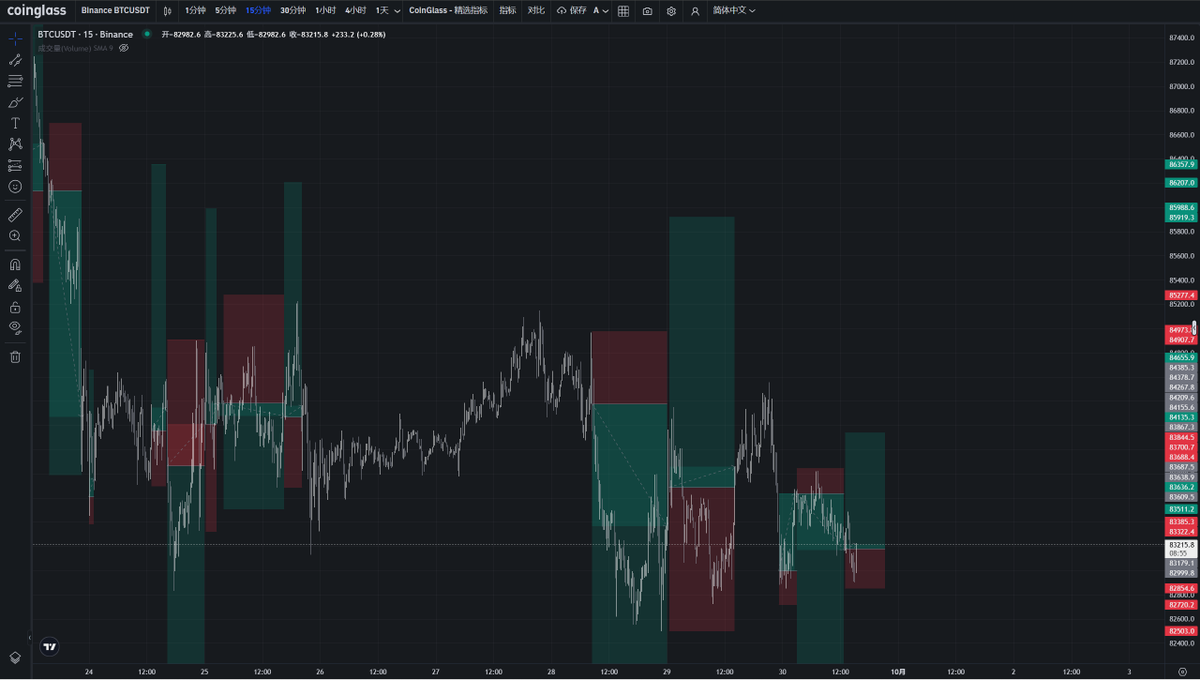Open the chart patterns tool
The height and width of the screenshot is (680, 1200).
point(15,144)
